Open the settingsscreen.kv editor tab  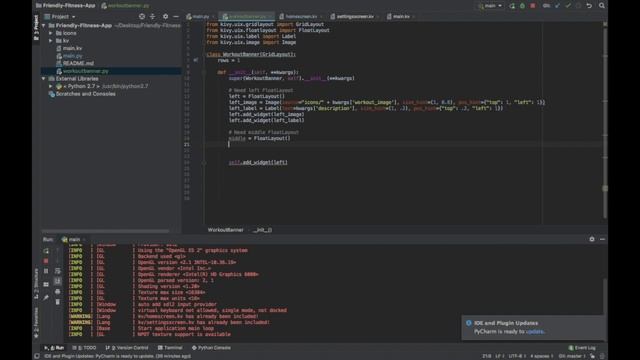pyautogui.click(x=355, y=17)
